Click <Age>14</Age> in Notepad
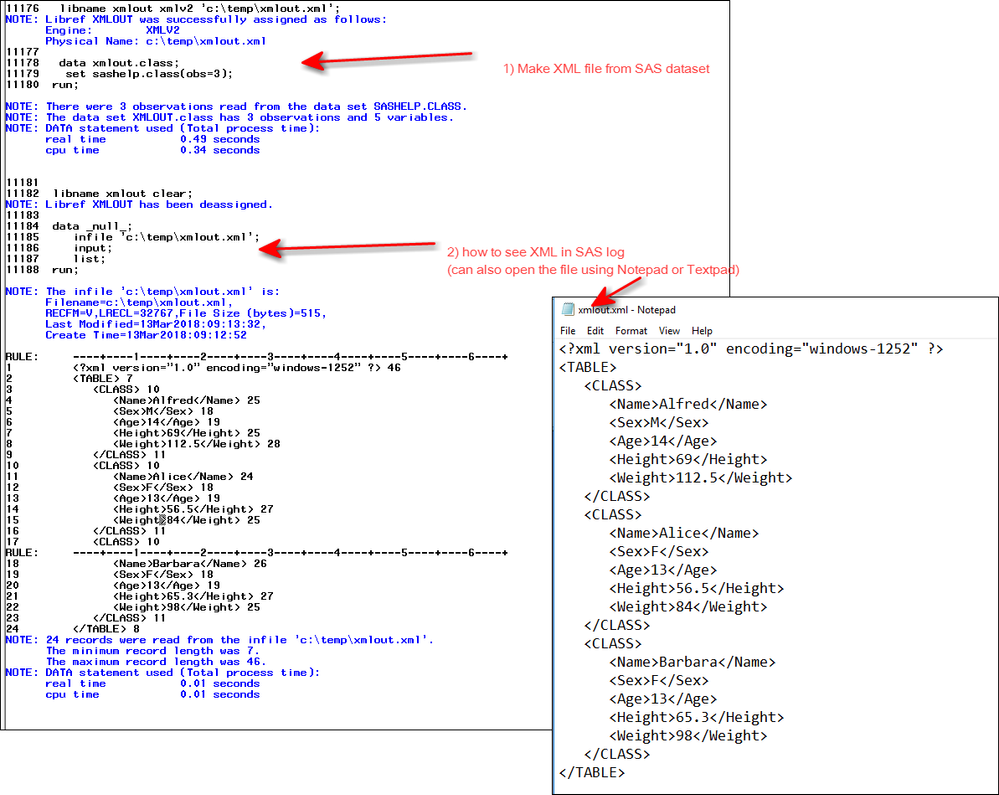 pyautogui.click(x=663, y=441)
